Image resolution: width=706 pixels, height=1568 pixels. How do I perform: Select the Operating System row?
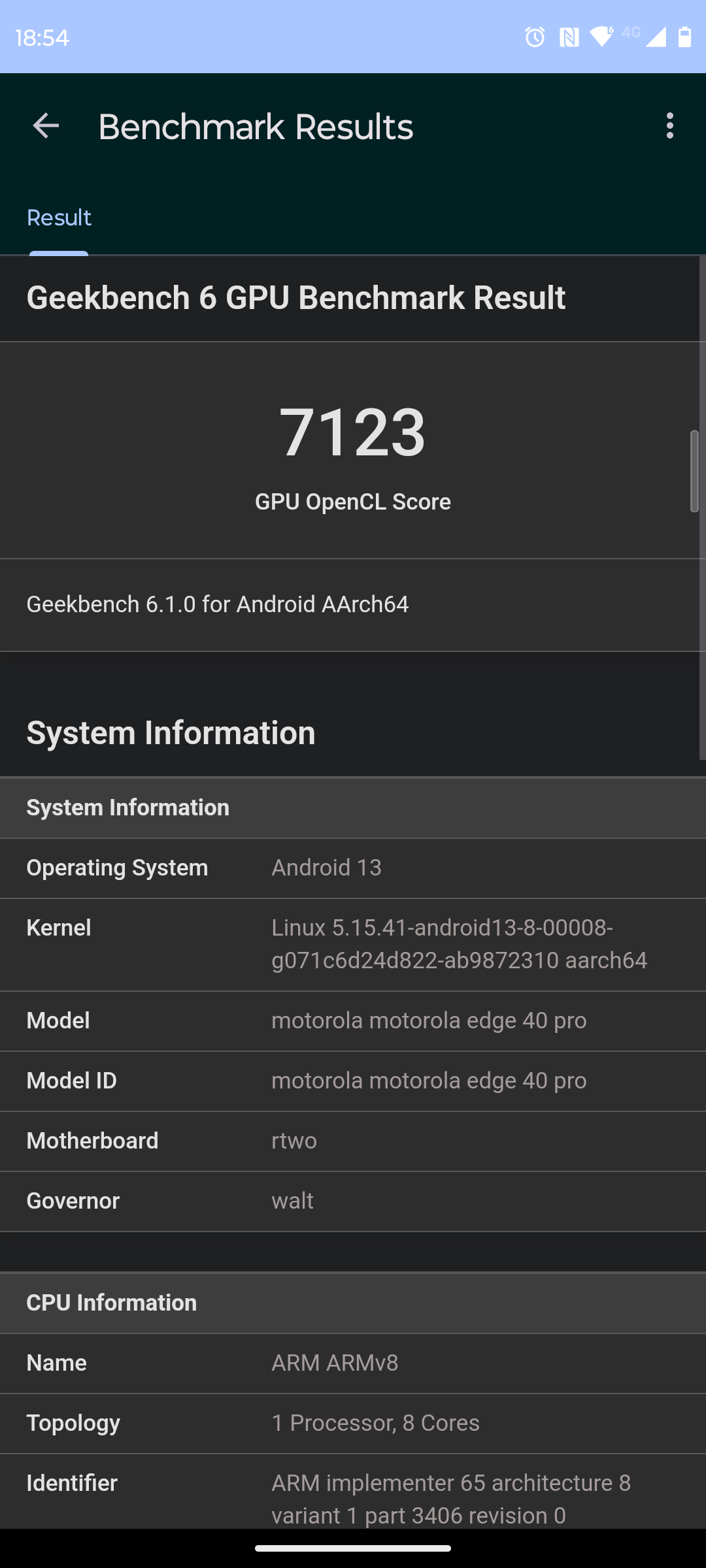tap(353, 868)
